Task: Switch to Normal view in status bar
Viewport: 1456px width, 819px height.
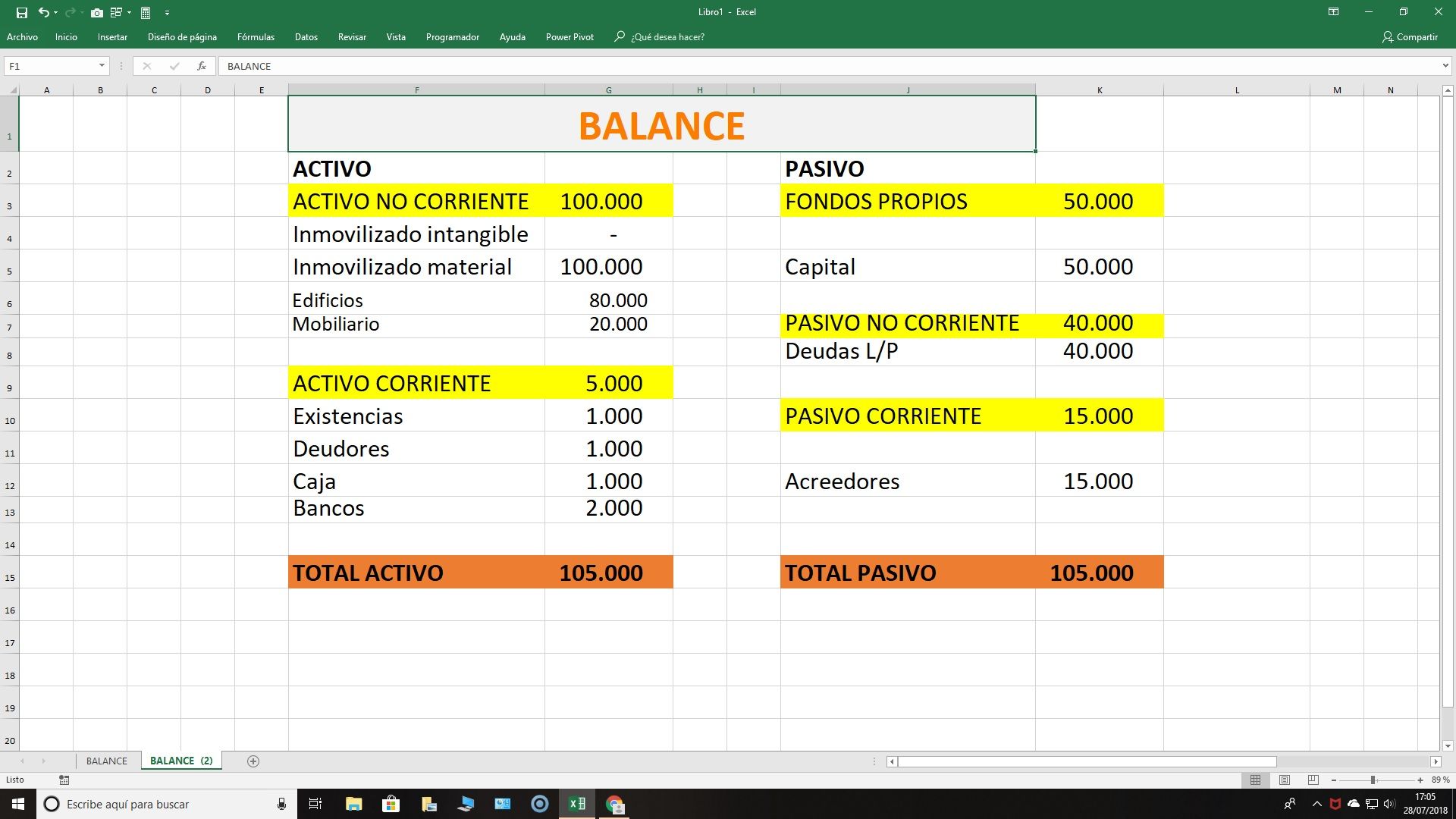Action: coord(1255,780)
